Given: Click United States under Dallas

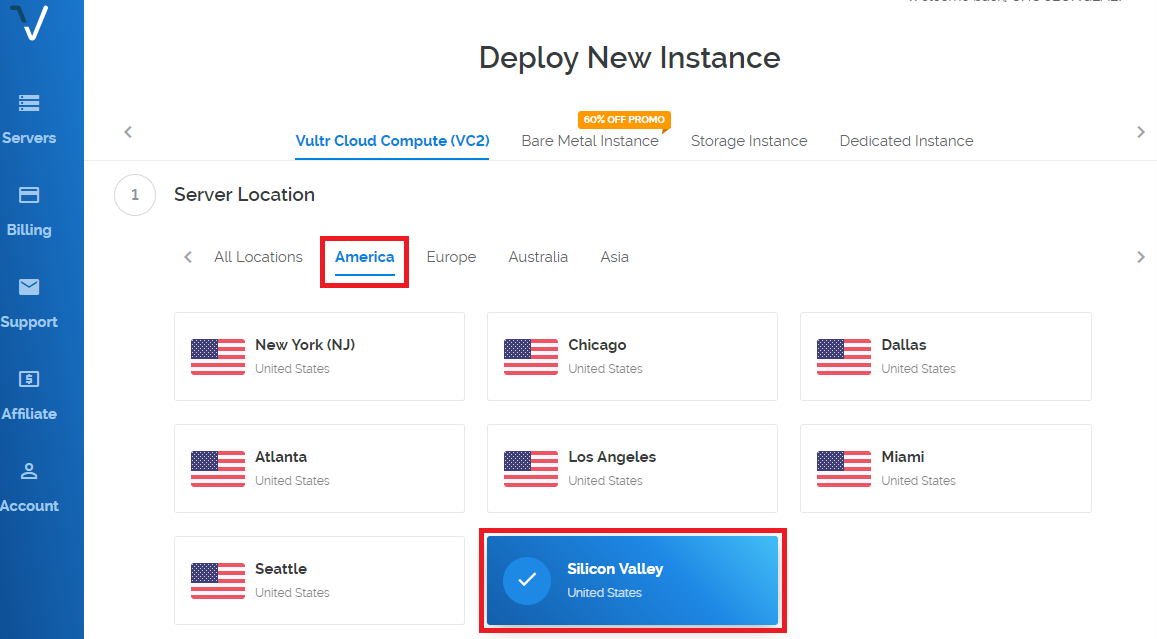Looking at the screenshot, I should click(918, 369).
